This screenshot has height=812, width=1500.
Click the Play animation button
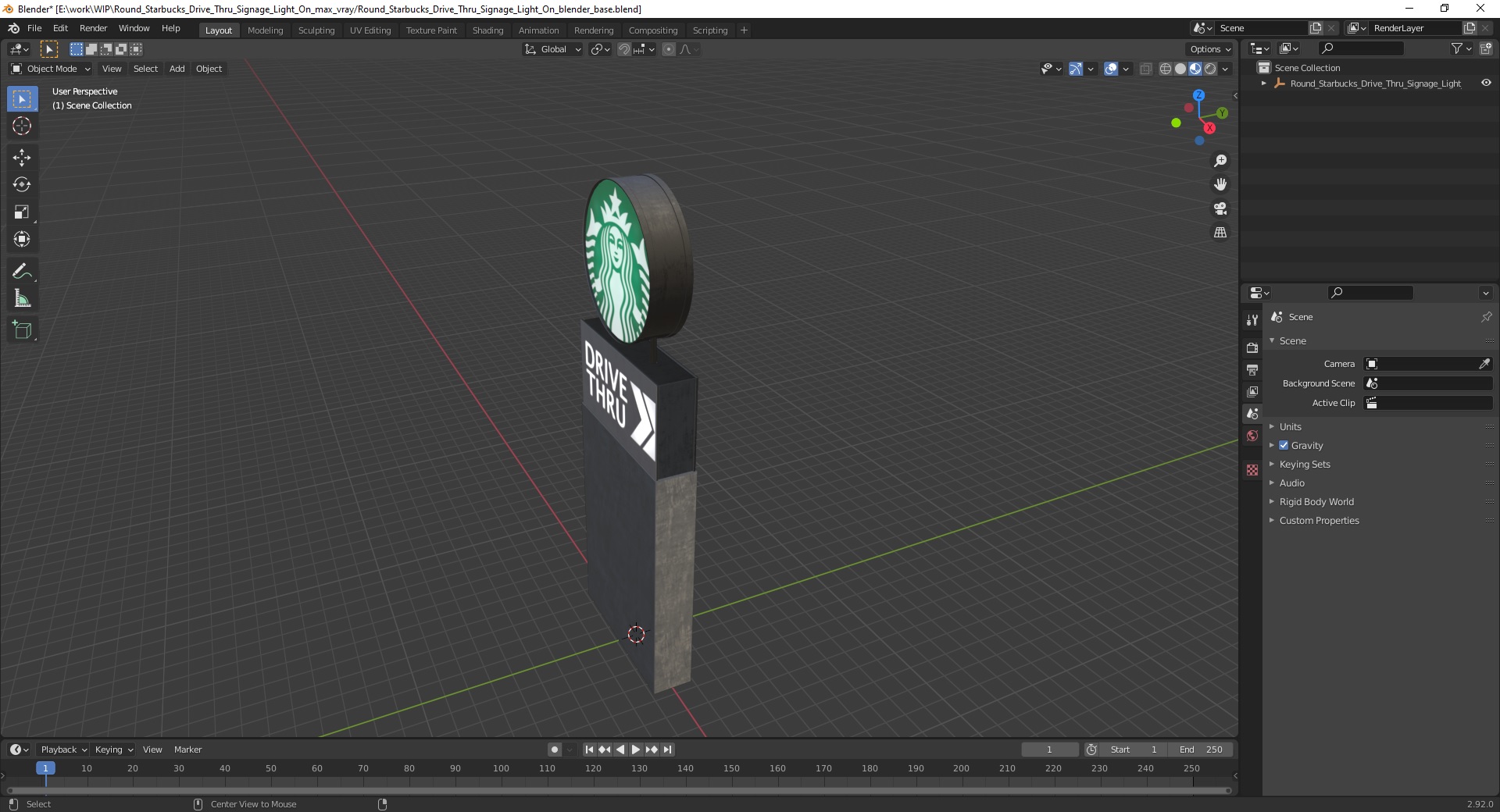[x=636, y=750]
